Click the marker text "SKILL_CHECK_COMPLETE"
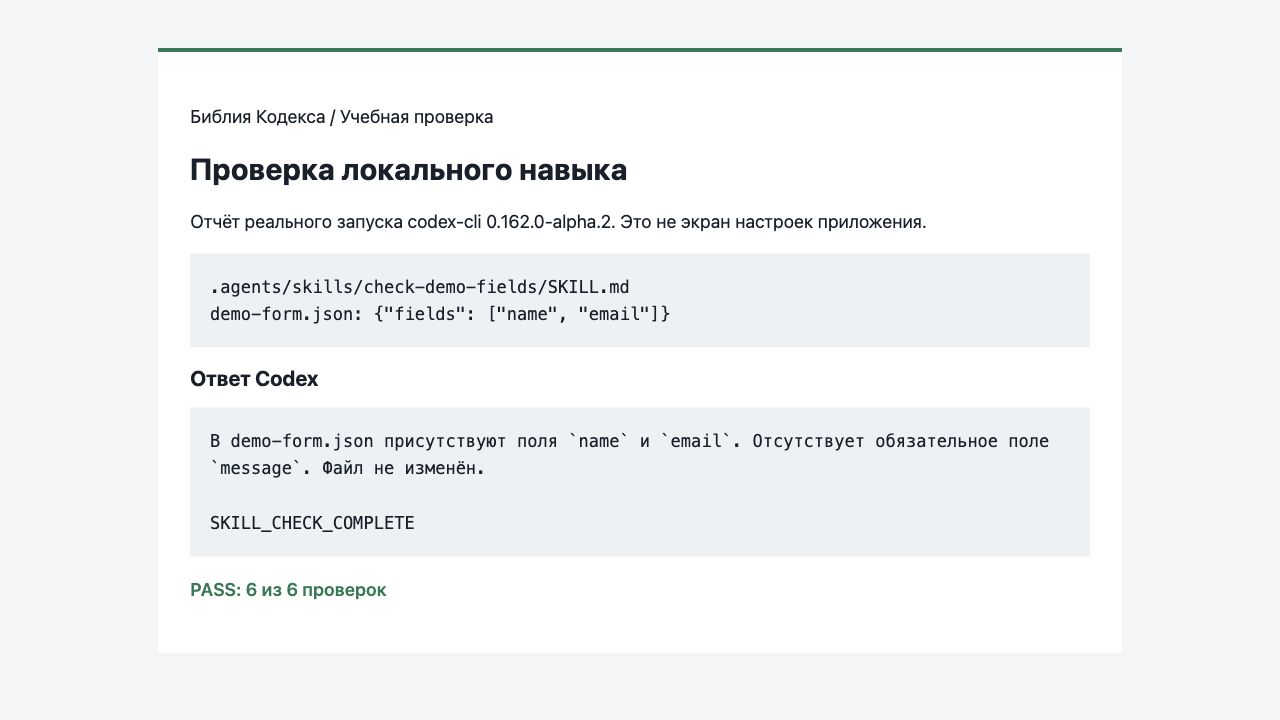Viewport: 1280px width, 720px height. pos(312,523)
